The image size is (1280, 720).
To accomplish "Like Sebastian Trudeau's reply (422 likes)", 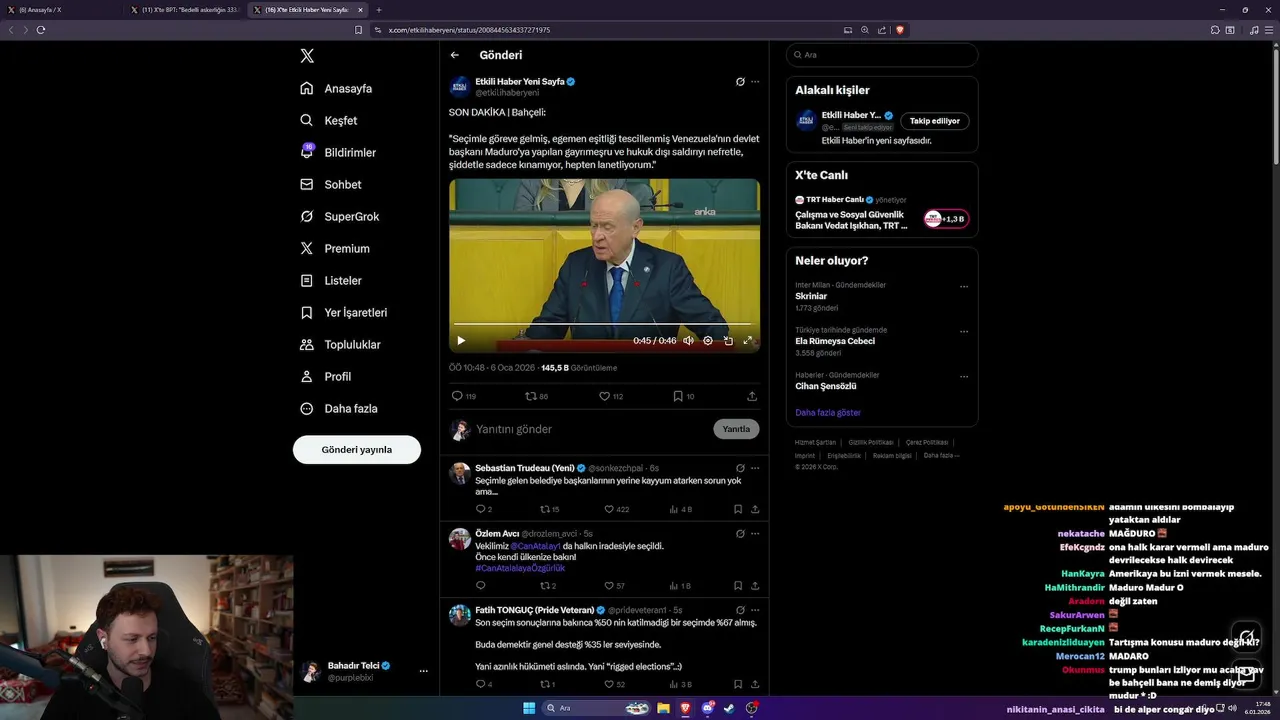I will coord(617,509).
